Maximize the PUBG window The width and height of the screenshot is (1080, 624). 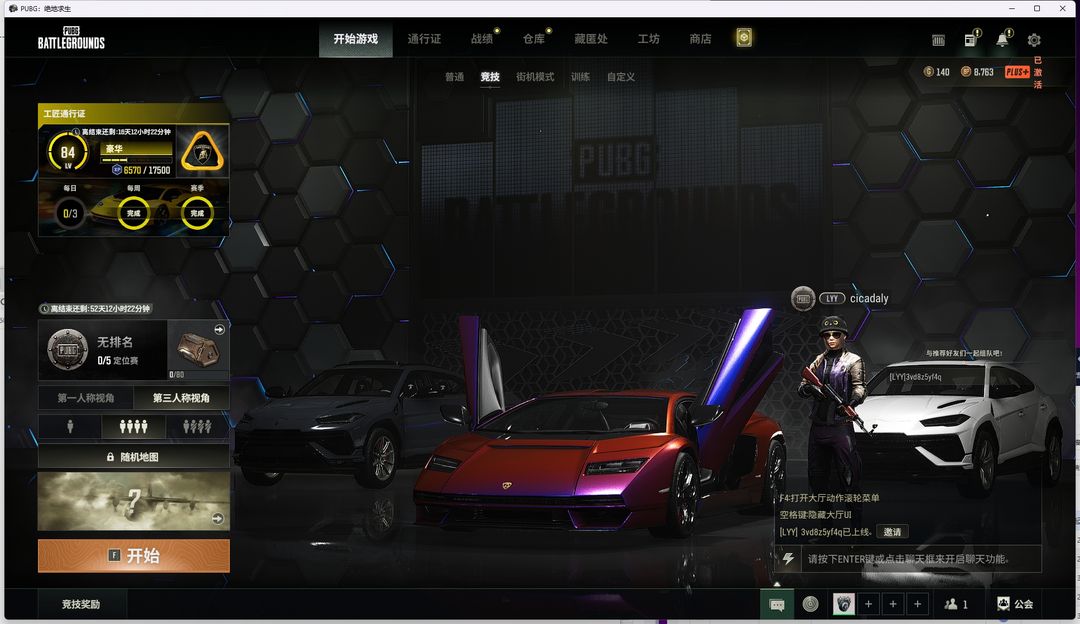[1037, 8]
